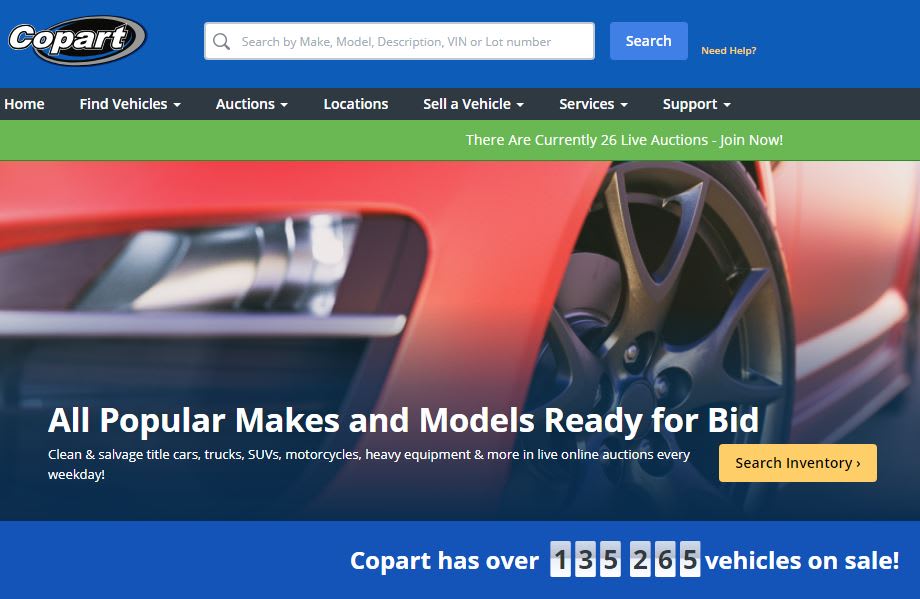Viewport: 920px width, 599px height.
Task: Click the vehicles on sale counter digits
Action: click(625, 559)
